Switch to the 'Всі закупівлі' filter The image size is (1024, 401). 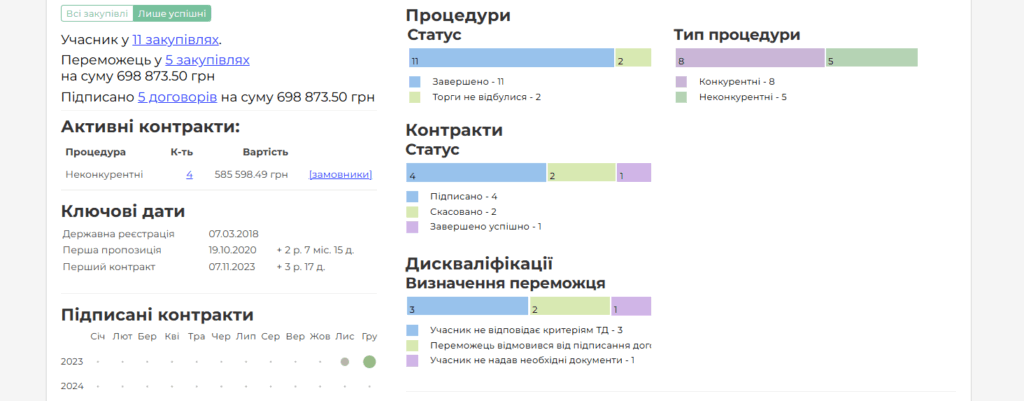tap(97, 13)
